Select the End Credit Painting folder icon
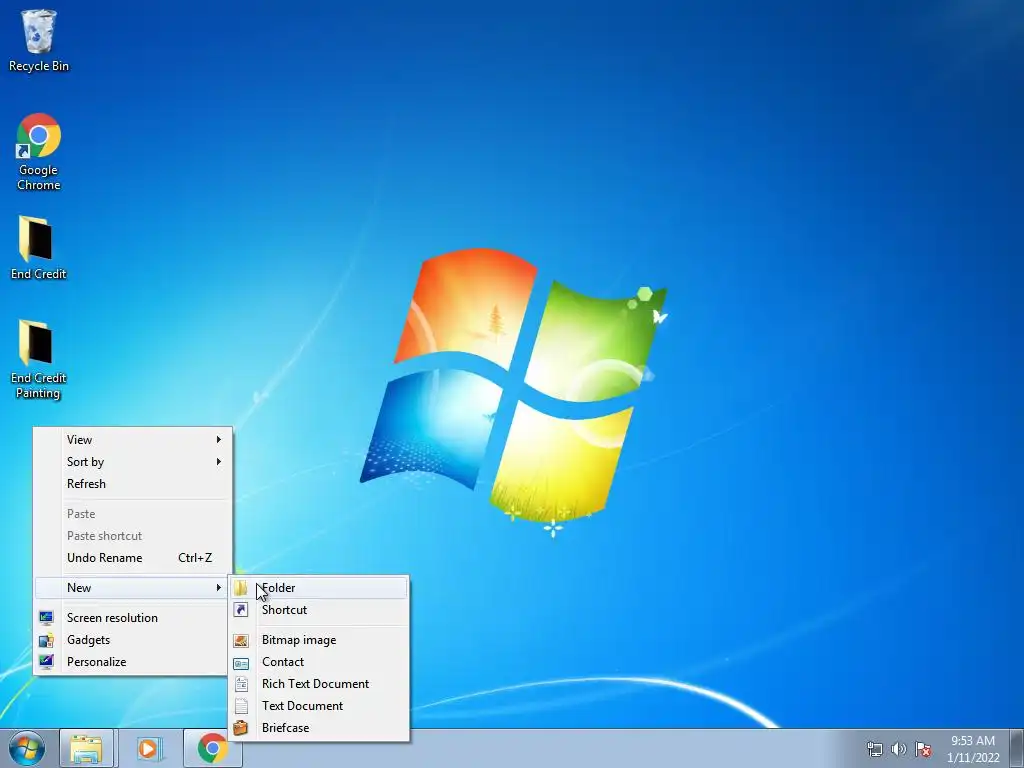Viewport: 1024px width, 768px height. [39, 359]
